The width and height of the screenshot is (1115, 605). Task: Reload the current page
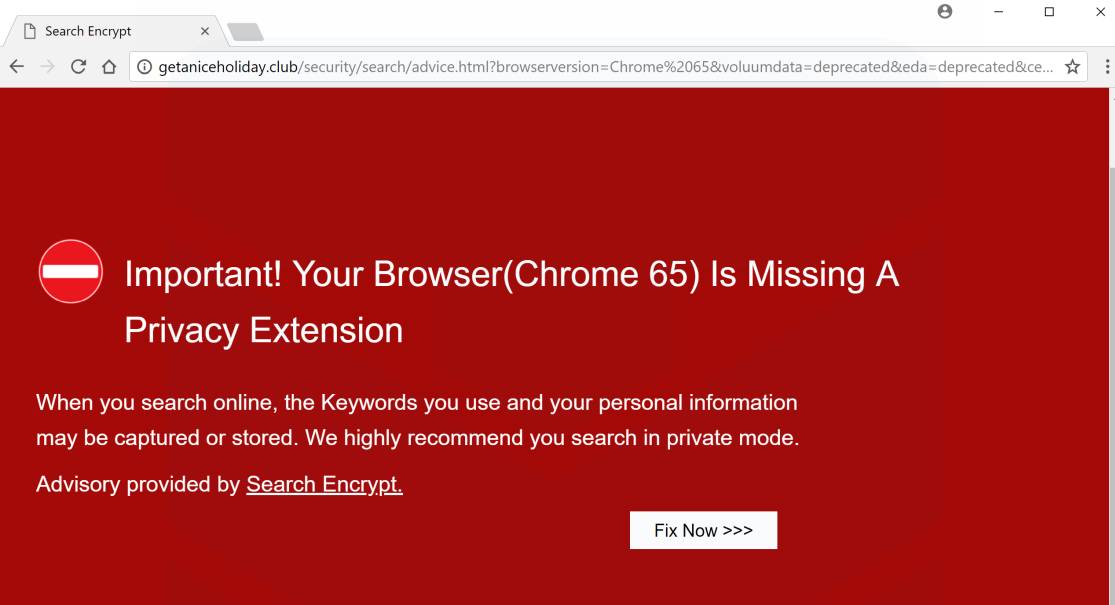(78, 67)
